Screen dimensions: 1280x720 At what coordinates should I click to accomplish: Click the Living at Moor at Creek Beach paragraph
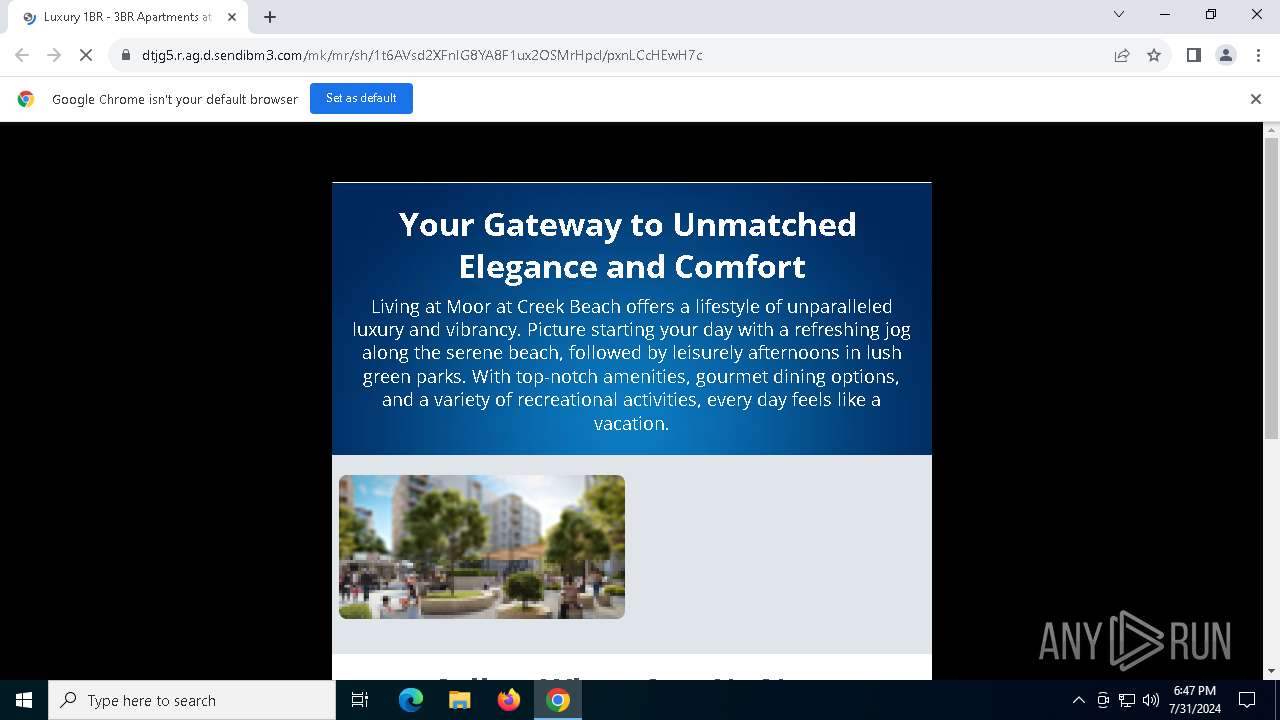(x=631, y=365)
